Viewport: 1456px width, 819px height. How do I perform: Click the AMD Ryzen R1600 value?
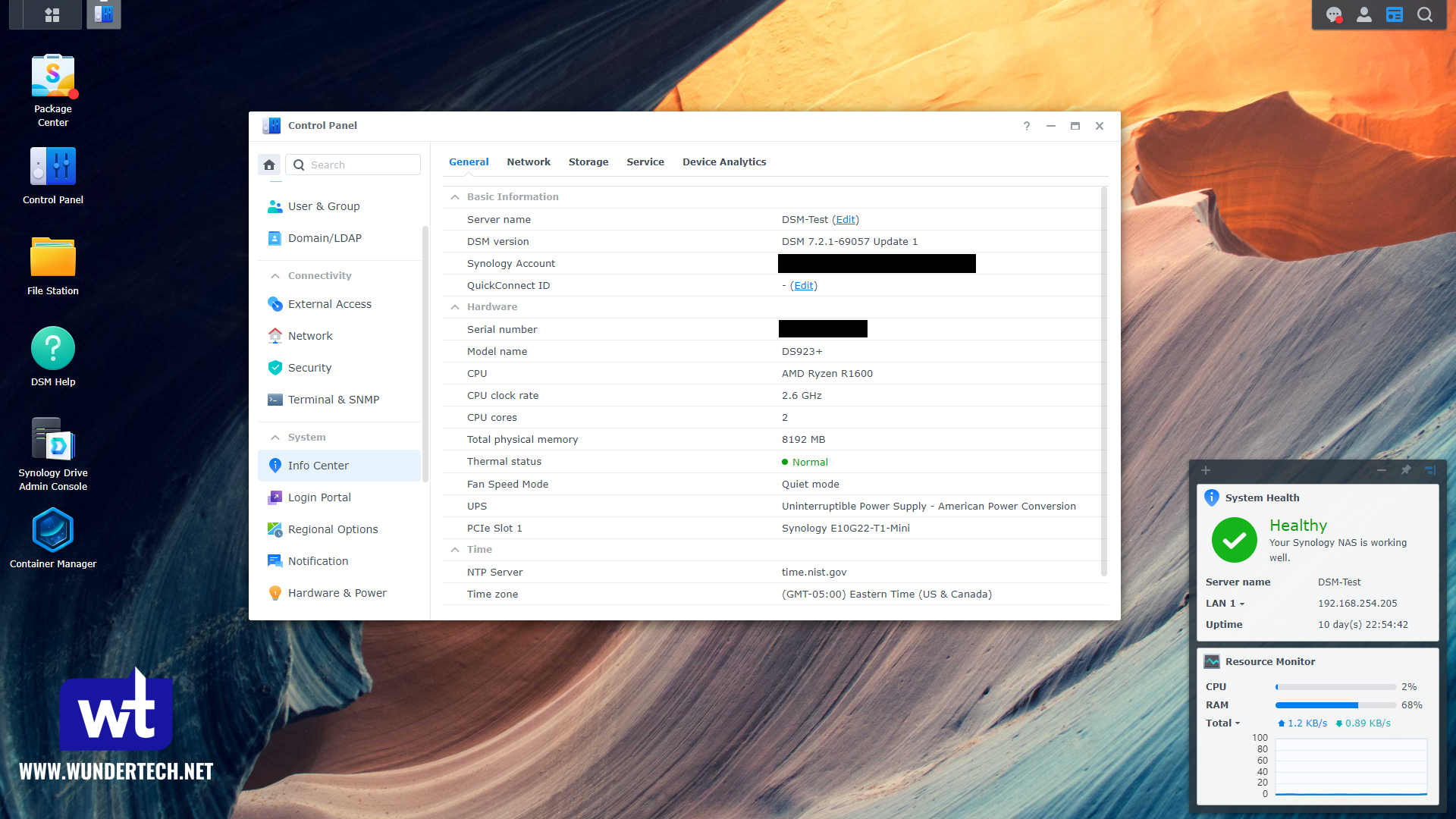coord(827,374)
